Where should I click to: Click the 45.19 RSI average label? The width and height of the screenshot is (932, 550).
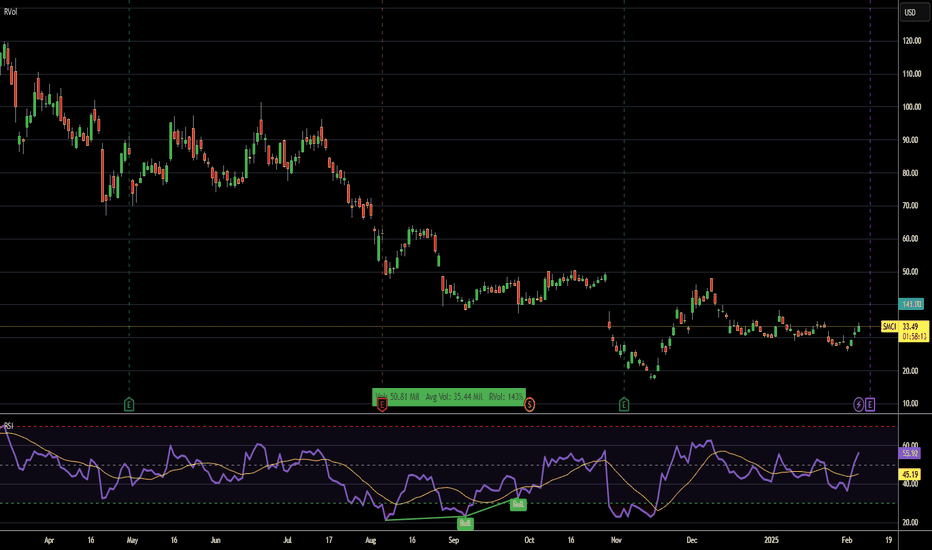point(910,474)
